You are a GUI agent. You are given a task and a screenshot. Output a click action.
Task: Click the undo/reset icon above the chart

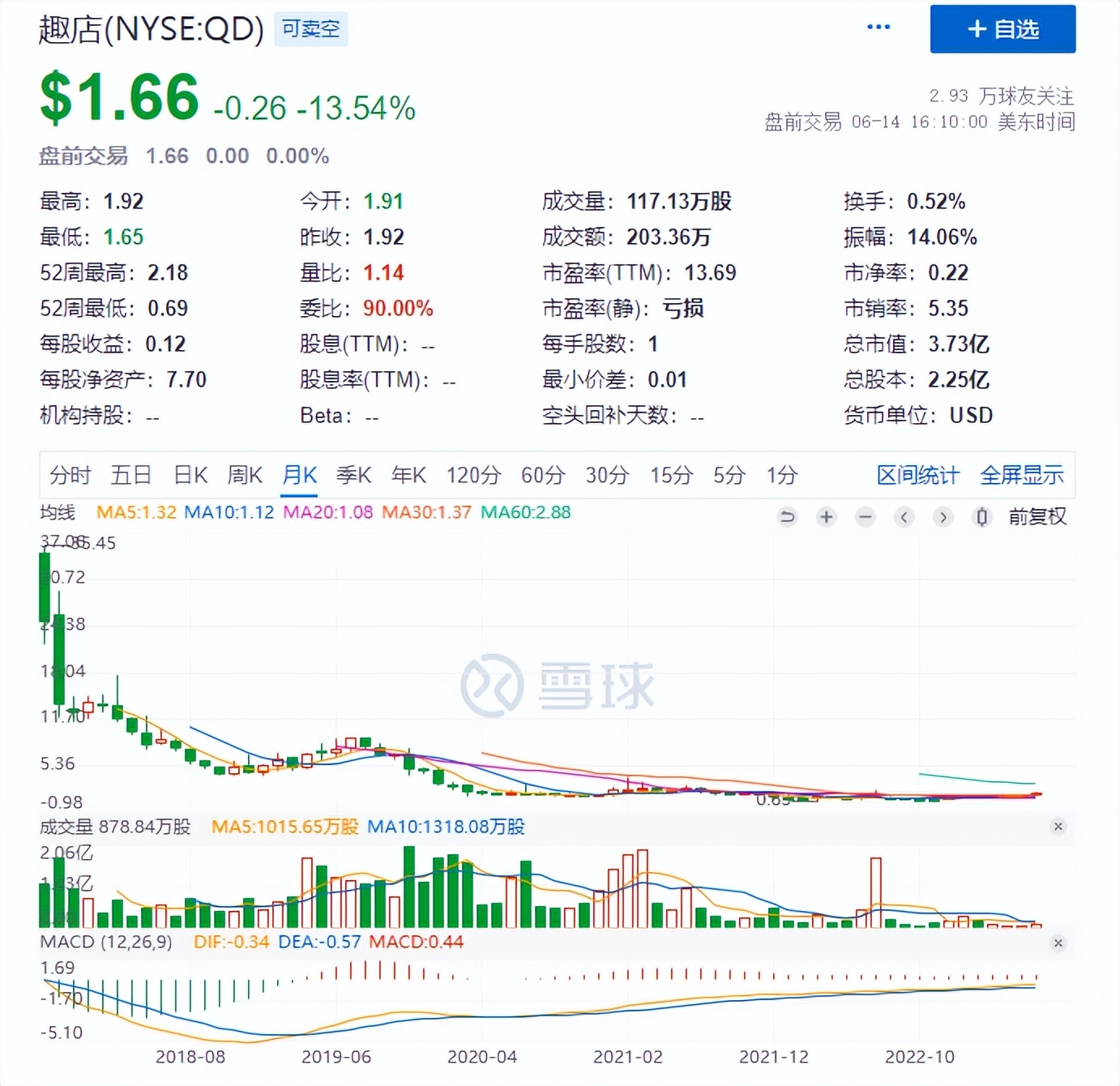pyautogui.click(x=787, y=516)
